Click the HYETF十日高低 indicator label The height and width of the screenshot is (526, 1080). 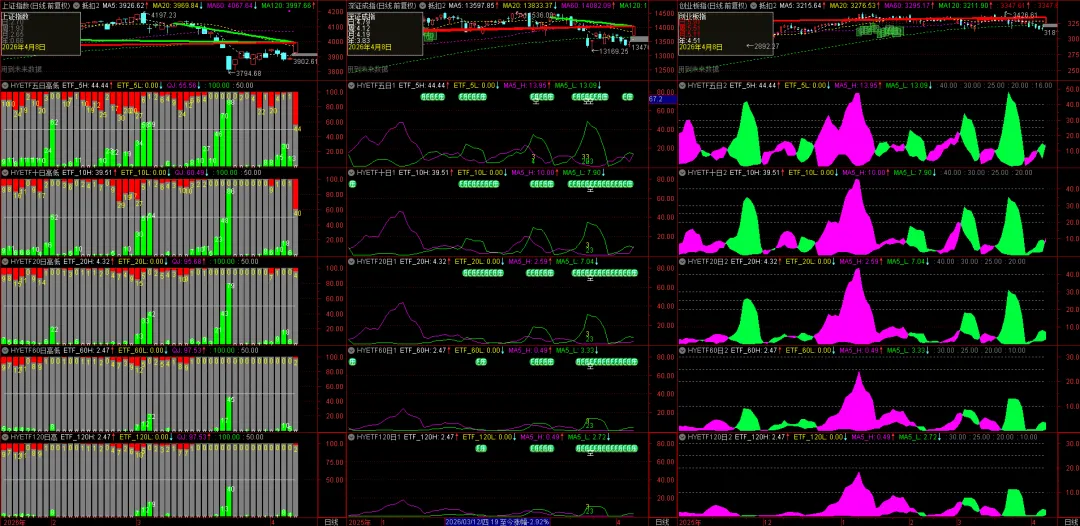(x=34, y=172)
